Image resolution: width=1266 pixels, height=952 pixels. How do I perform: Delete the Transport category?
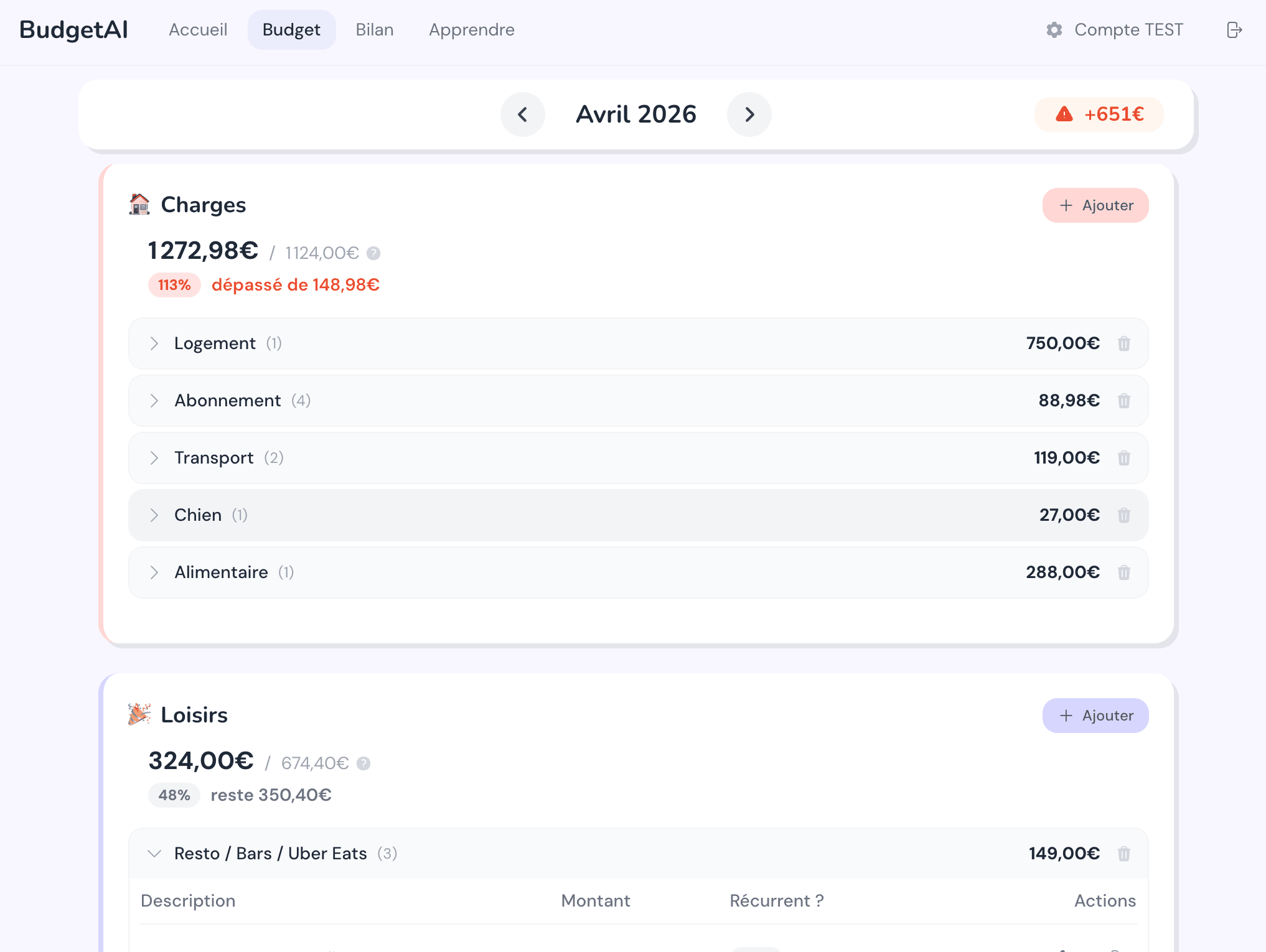pyautogui.click(x=1123, y=458)
